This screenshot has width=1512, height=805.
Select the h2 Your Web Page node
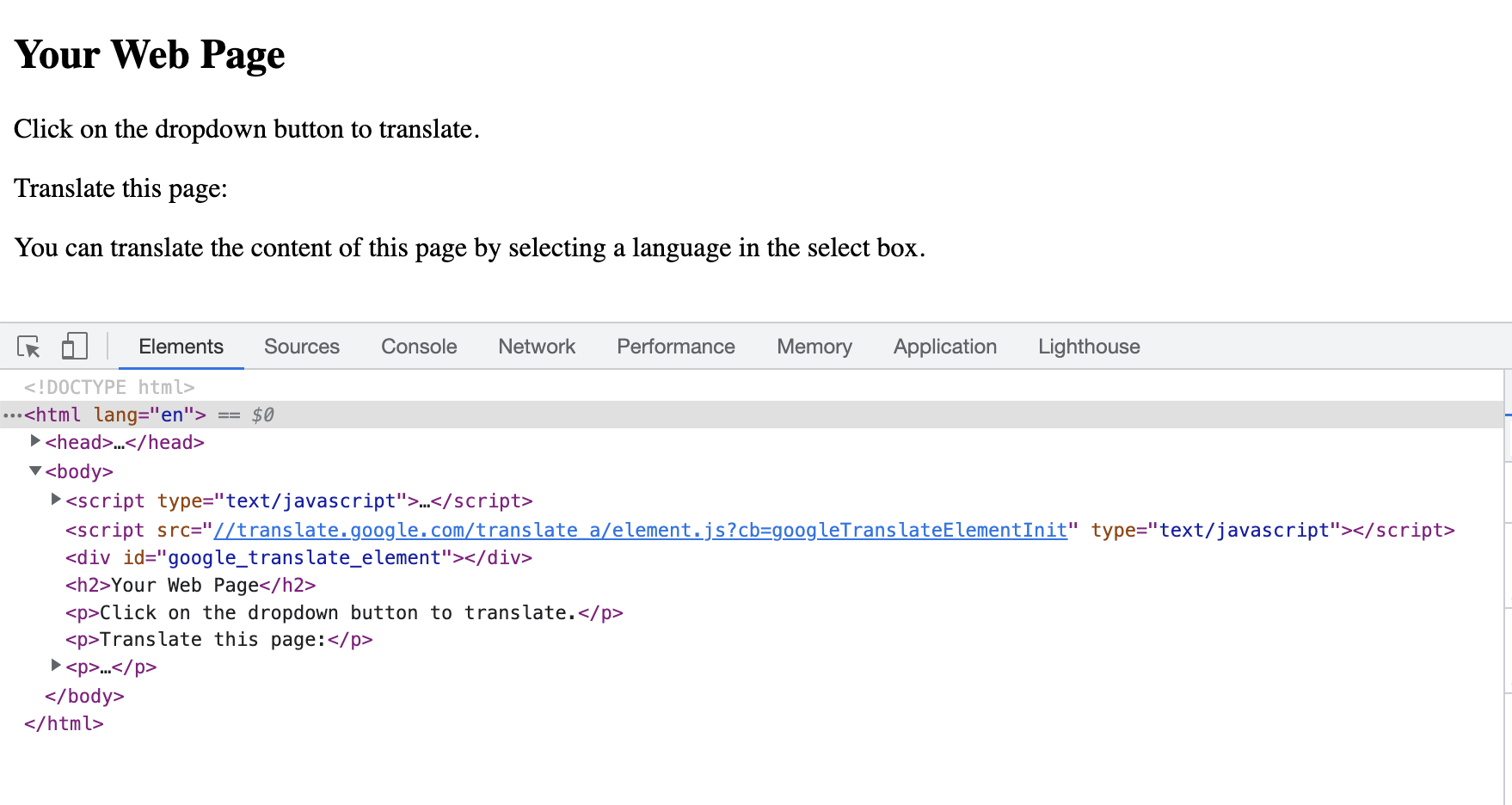tap(191, 585)
